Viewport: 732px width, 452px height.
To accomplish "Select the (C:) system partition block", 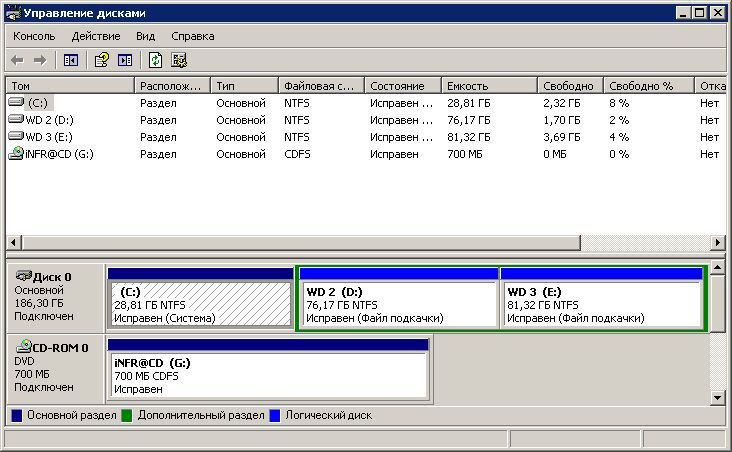I will pyautogui.click(x=198, y=304).
